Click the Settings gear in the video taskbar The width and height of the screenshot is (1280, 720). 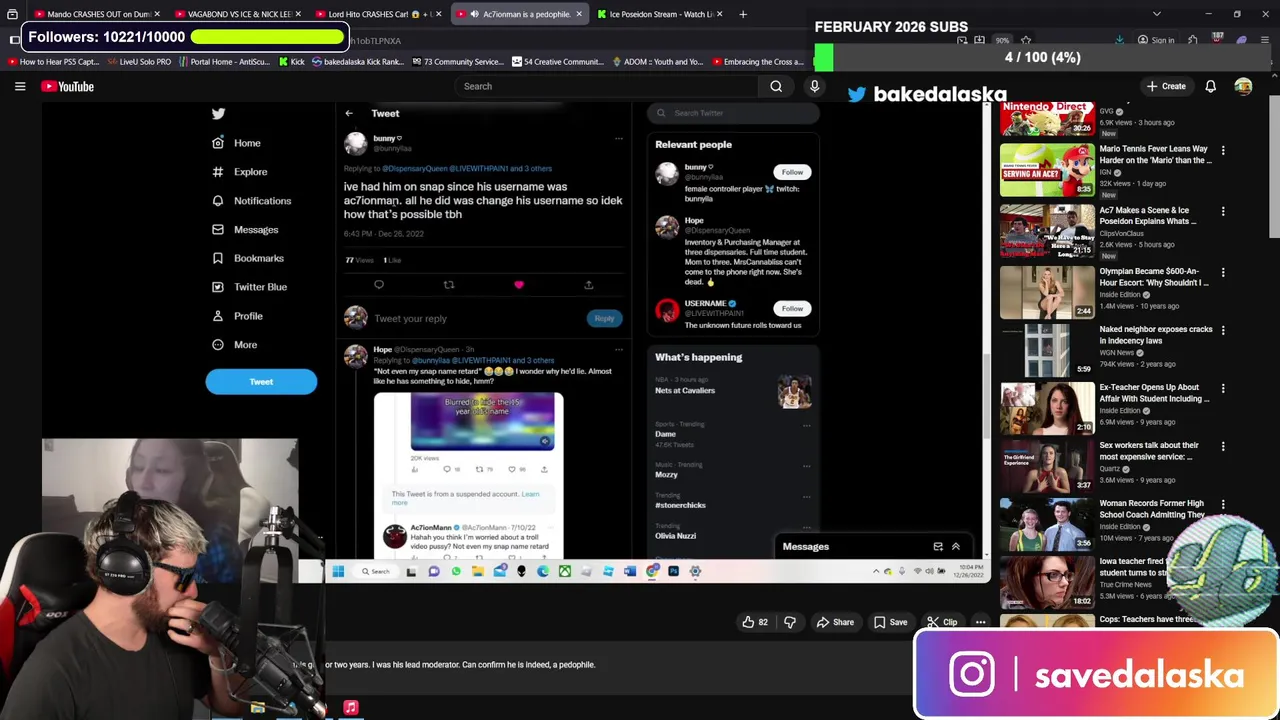(695, 572)
